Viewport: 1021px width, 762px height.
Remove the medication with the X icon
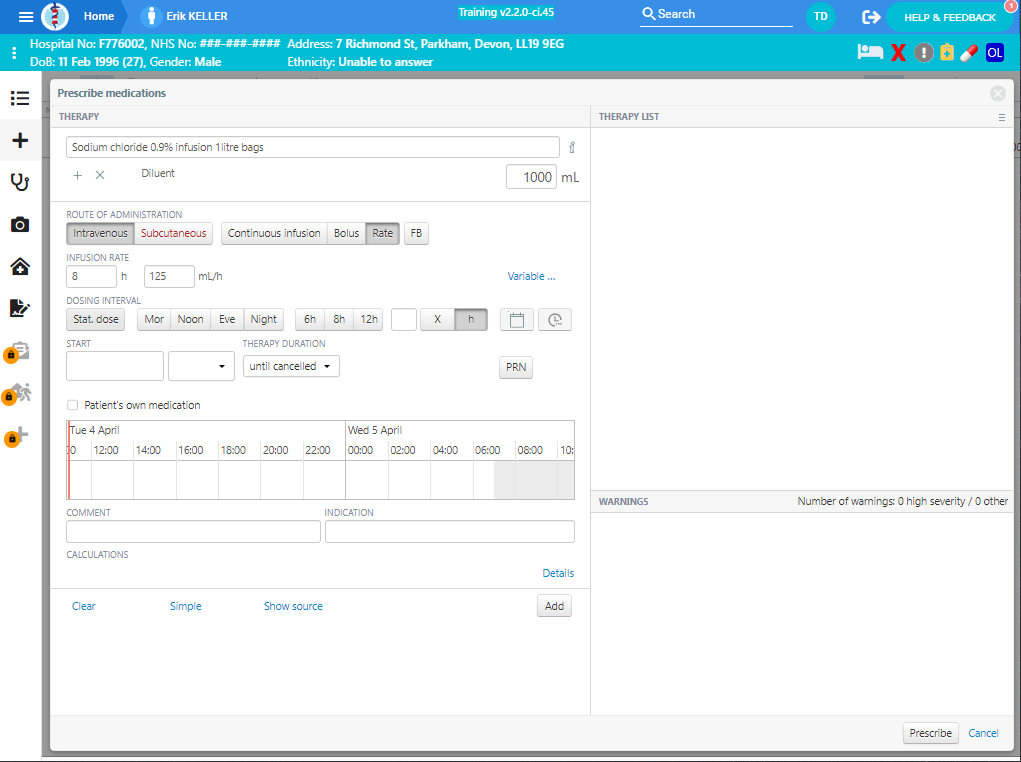click(x=100, y=175)
